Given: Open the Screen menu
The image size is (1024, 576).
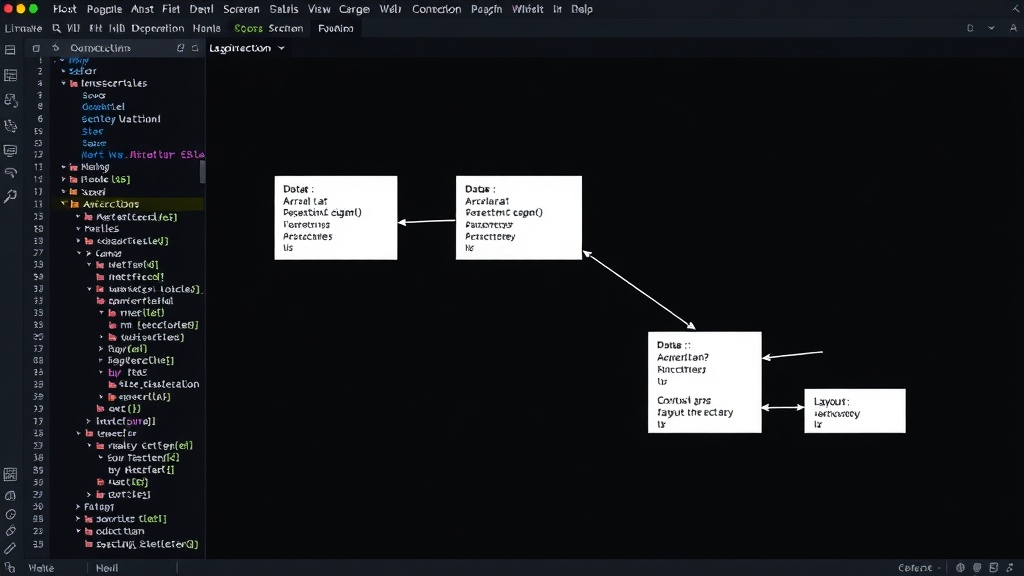Looking at the screenshot, I should (x=241, y=9).
